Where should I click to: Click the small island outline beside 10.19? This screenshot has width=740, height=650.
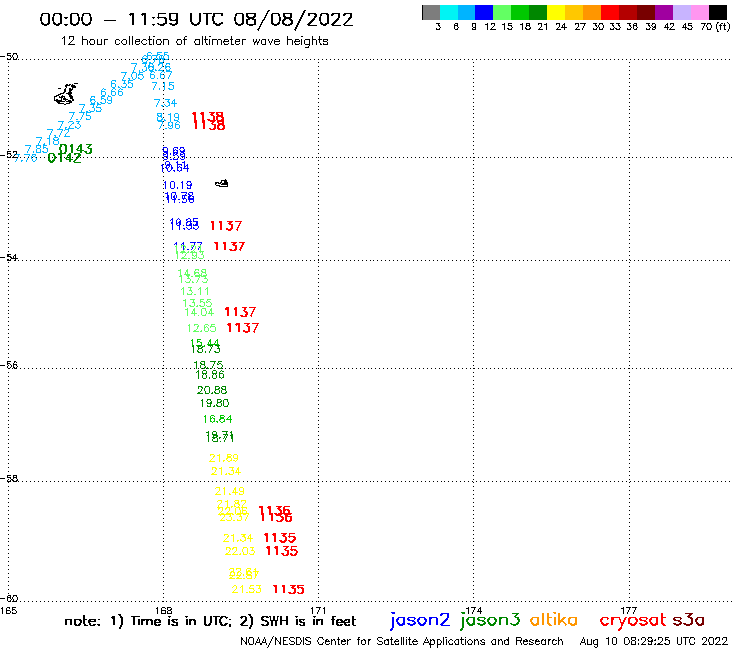tap(222, 183)
